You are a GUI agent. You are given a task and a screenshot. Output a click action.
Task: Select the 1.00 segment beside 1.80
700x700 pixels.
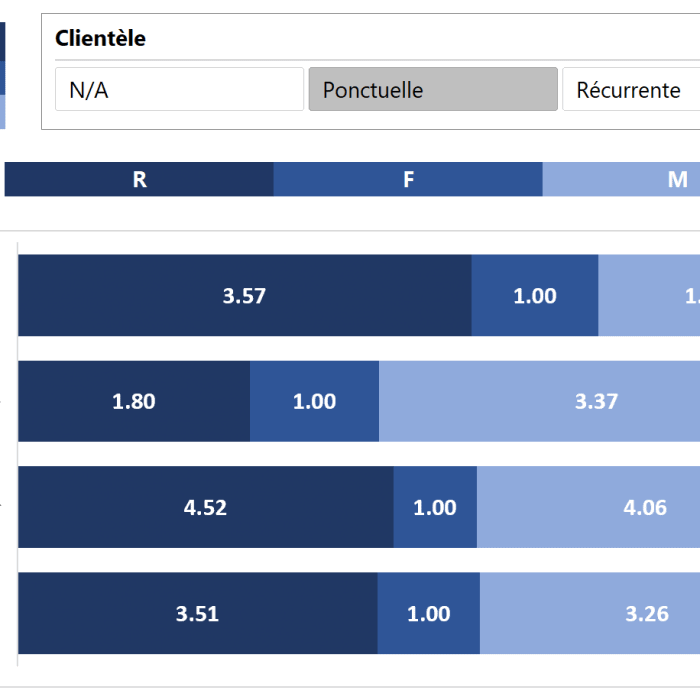(314, 402)
